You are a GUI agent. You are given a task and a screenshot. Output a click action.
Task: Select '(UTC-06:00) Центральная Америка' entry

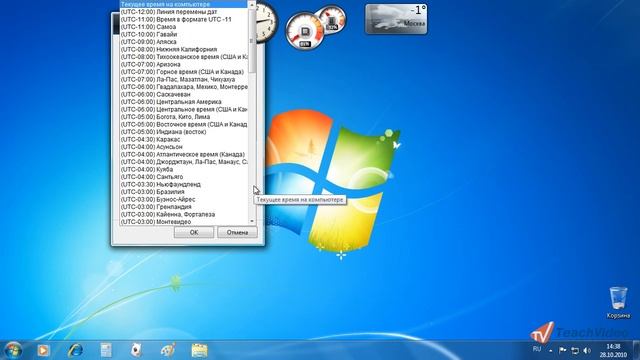pos(184,102)
